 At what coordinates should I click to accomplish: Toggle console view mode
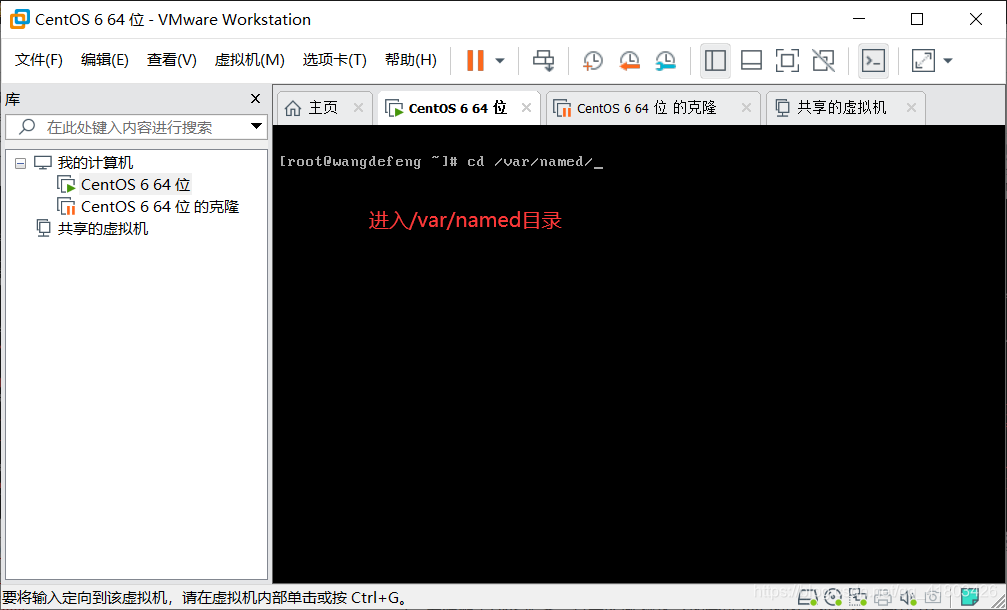[x=872, y=60]
